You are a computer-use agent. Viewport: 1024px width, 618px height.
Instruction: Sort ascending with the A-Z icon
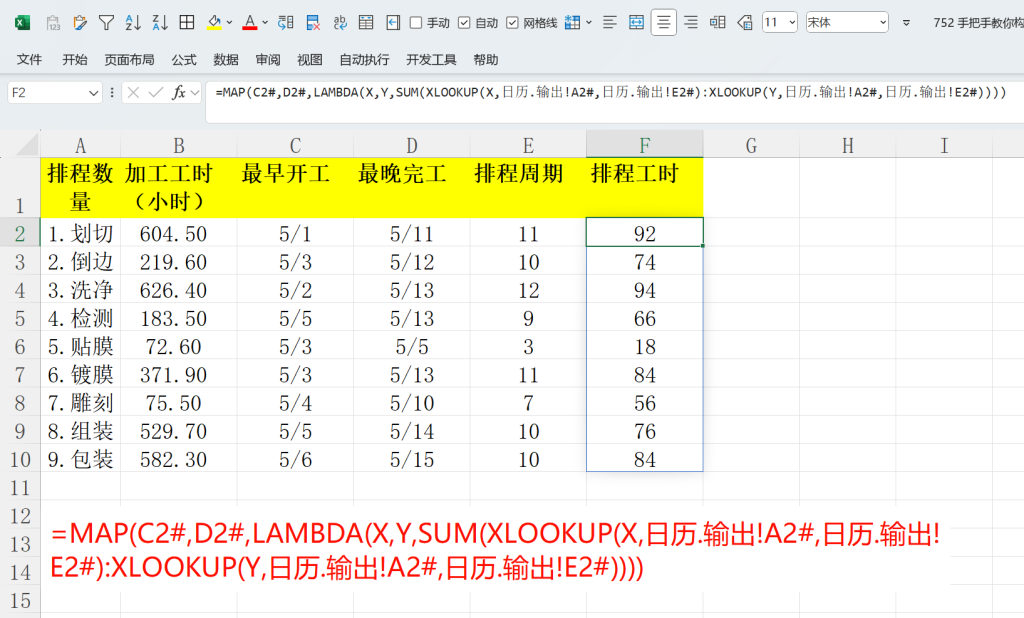tap(133, 23)
